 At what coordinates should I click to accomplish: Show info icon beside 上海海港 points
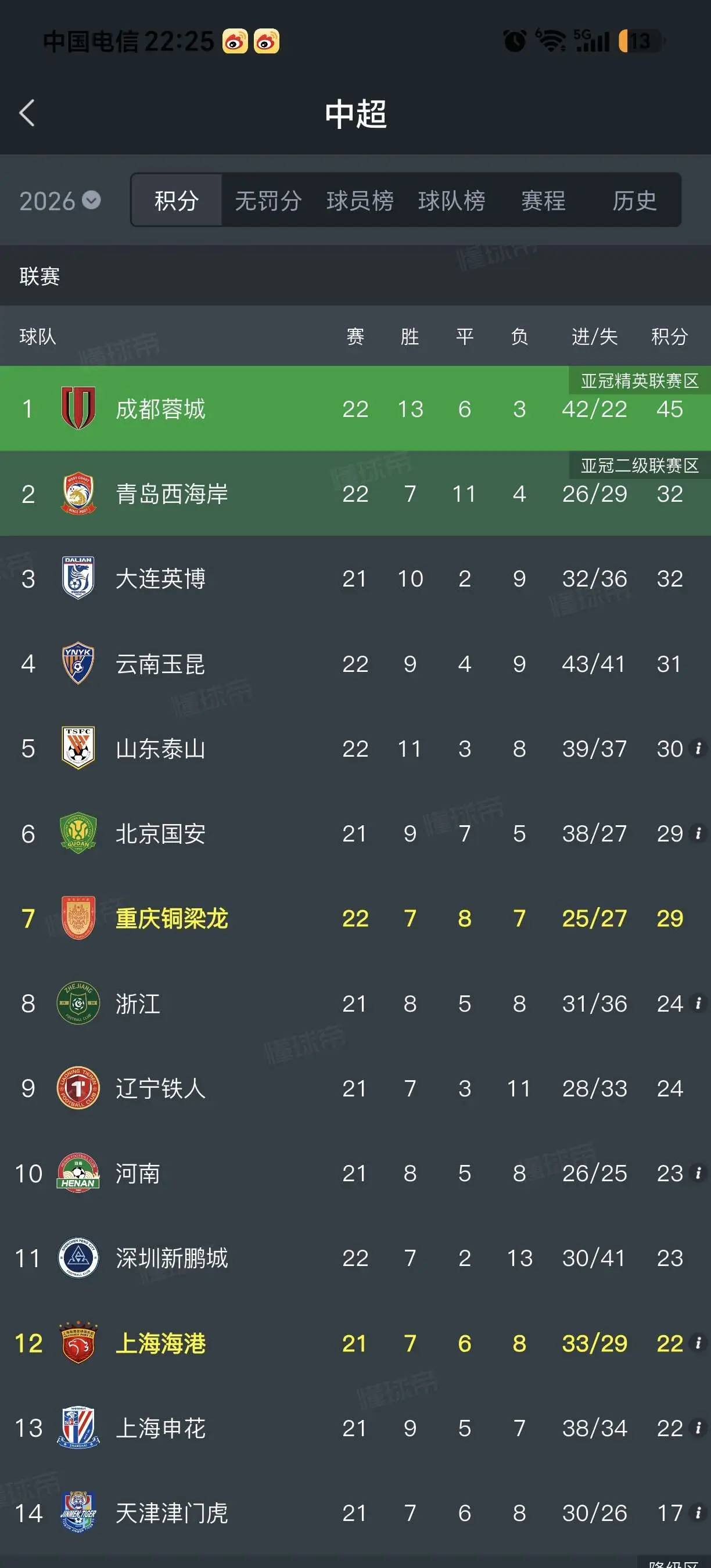698,1343
